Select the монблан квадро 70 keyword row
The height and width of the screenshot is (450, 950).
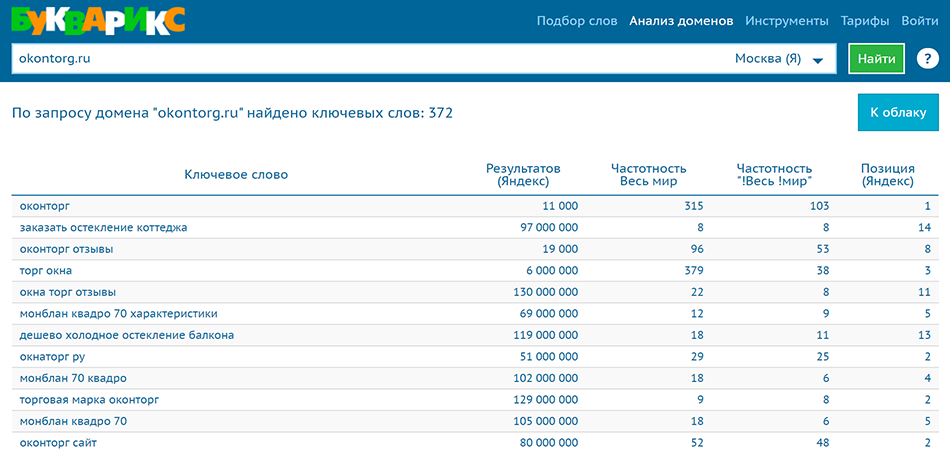click(475, 422)
